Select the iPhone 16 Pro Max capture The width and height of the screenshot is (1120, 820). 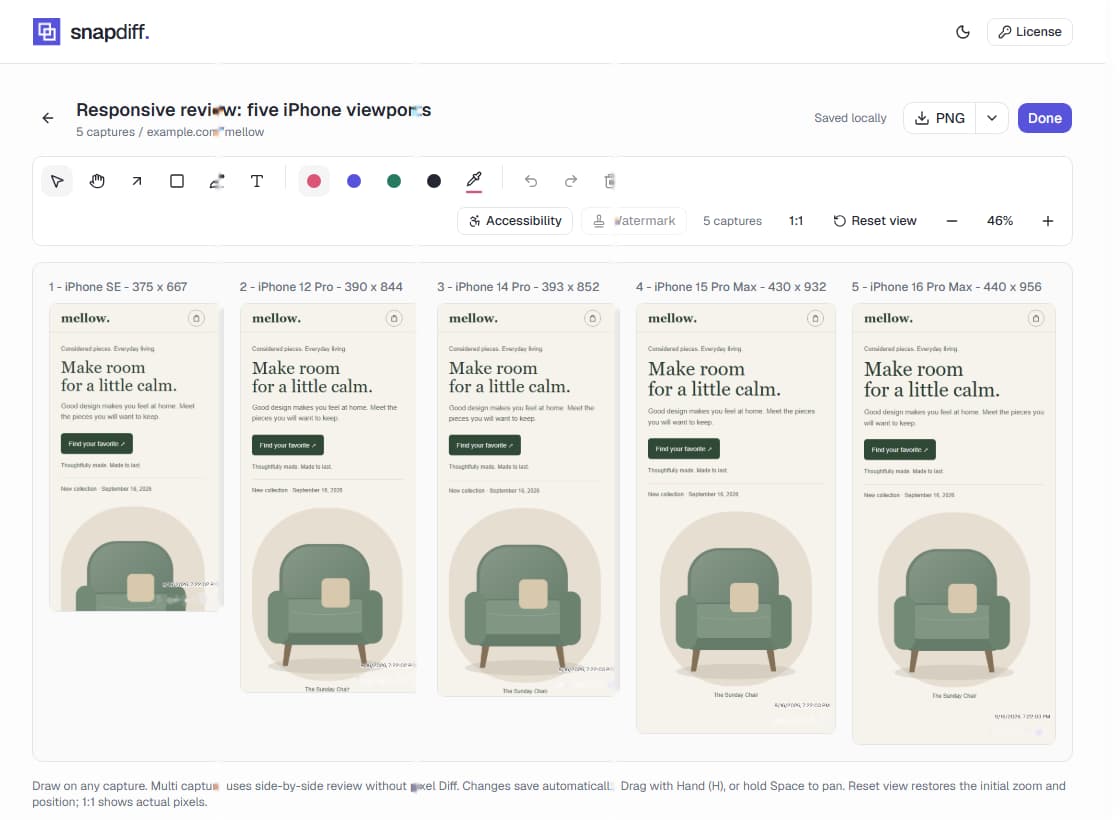[x=954, y=524]
